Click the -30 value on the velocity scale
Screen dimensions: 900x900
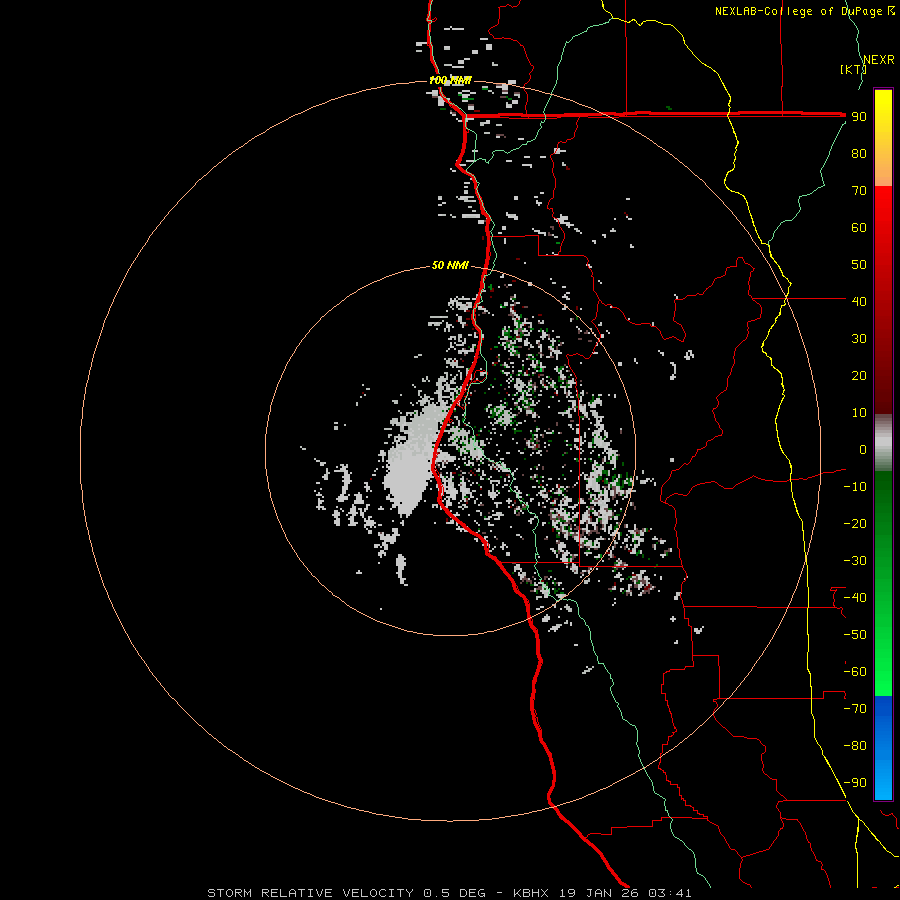pos(855,561)
